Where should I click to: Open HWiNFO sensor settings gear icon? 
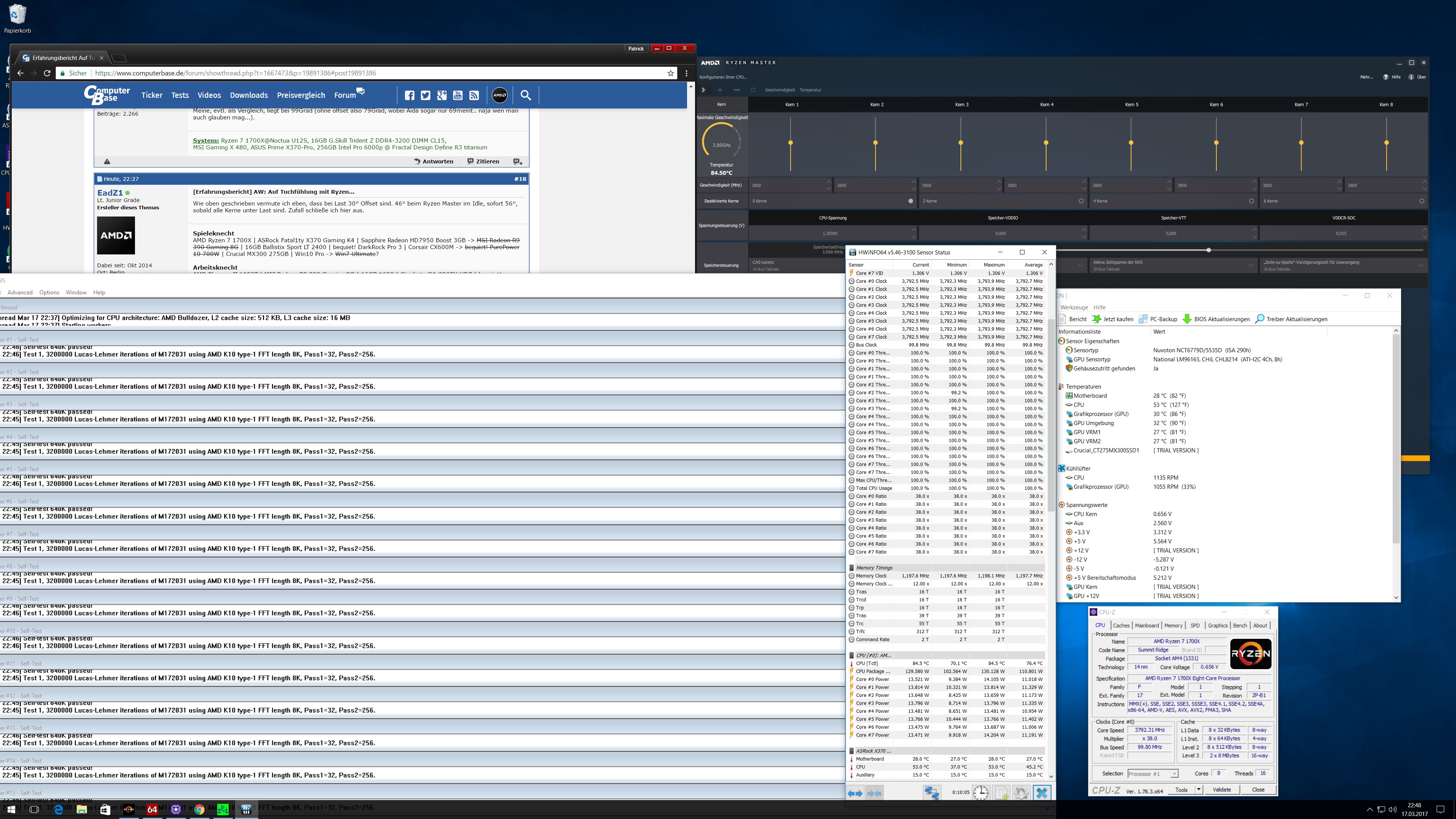(1021, 793)
